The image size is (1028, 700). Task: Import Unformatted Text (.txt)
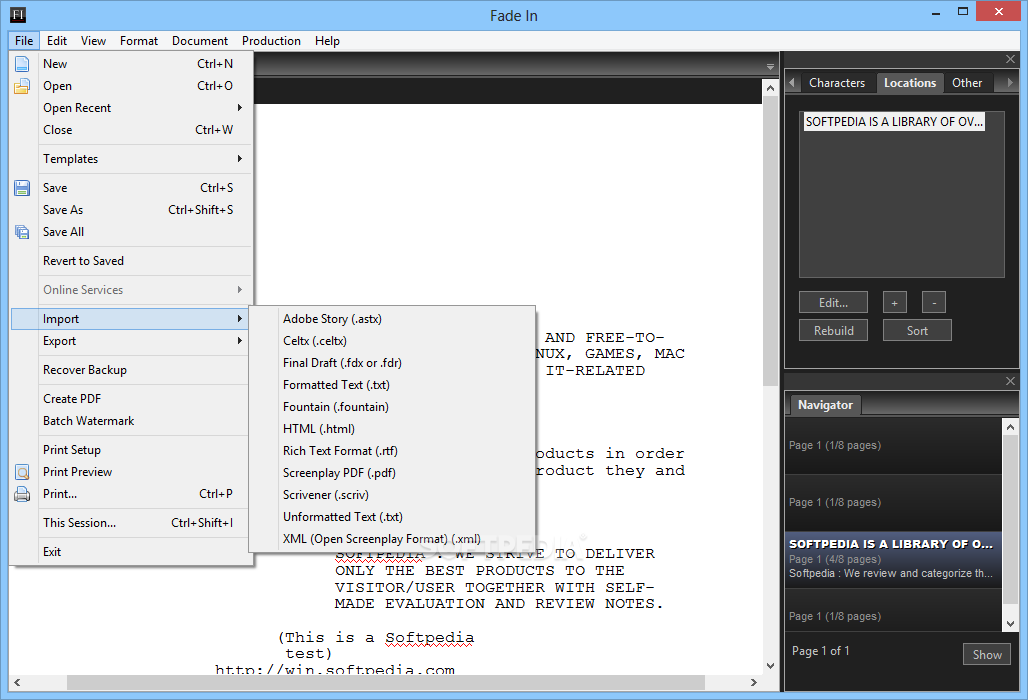(x=392, y=517)
